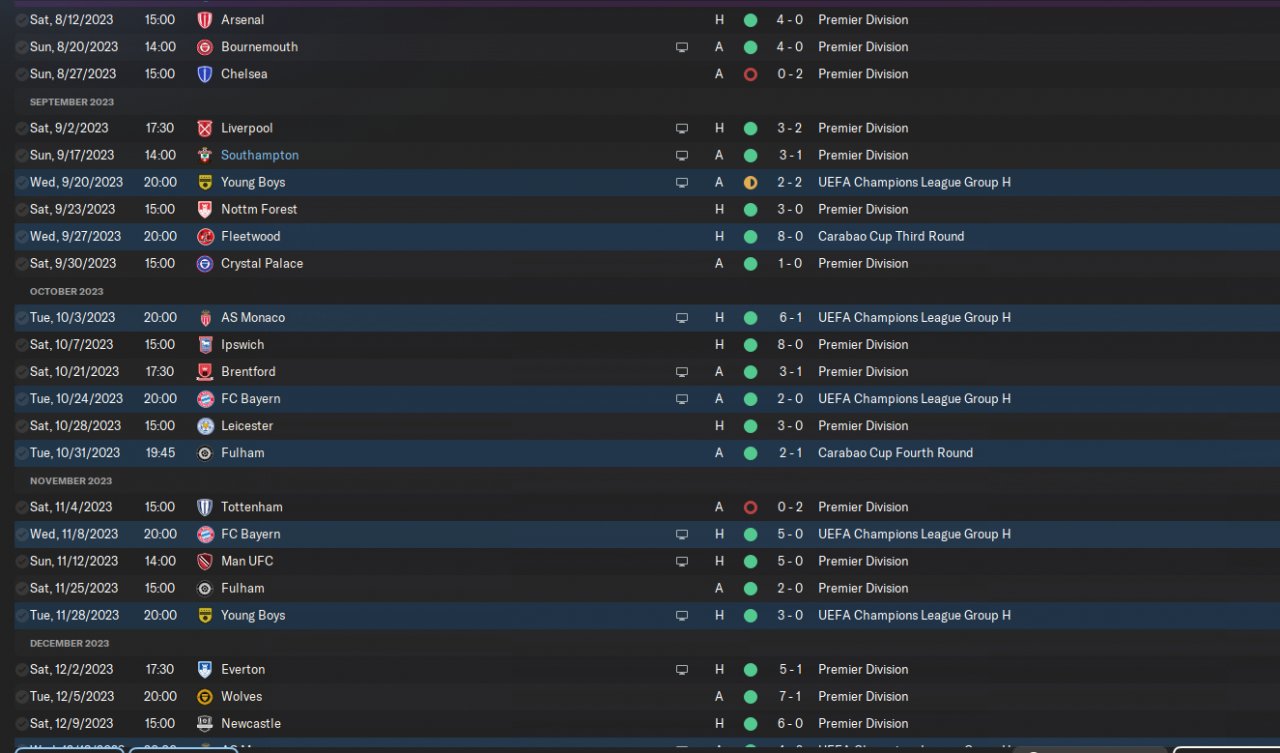1280x753 pixels.
Task: Click the TV broadcast icon on Bournemouth row
Action: coord(682,47)
